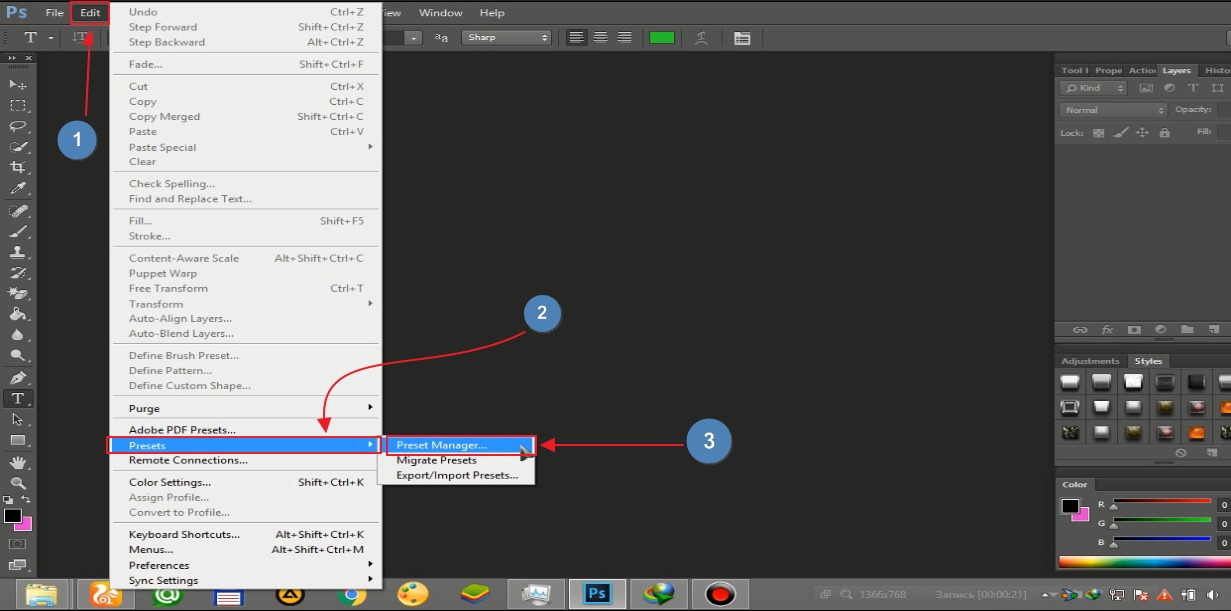Screen dimensions: 1231x611
Task: Choose Preset Manager from submenu
Action: [441, 445]
